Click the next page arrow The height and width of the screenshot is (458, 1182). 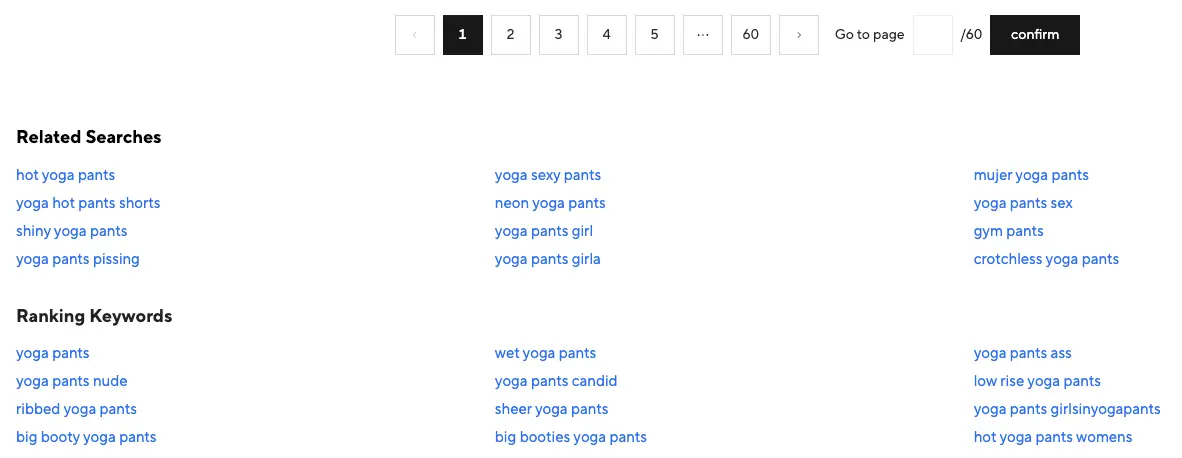pos(799,35)
